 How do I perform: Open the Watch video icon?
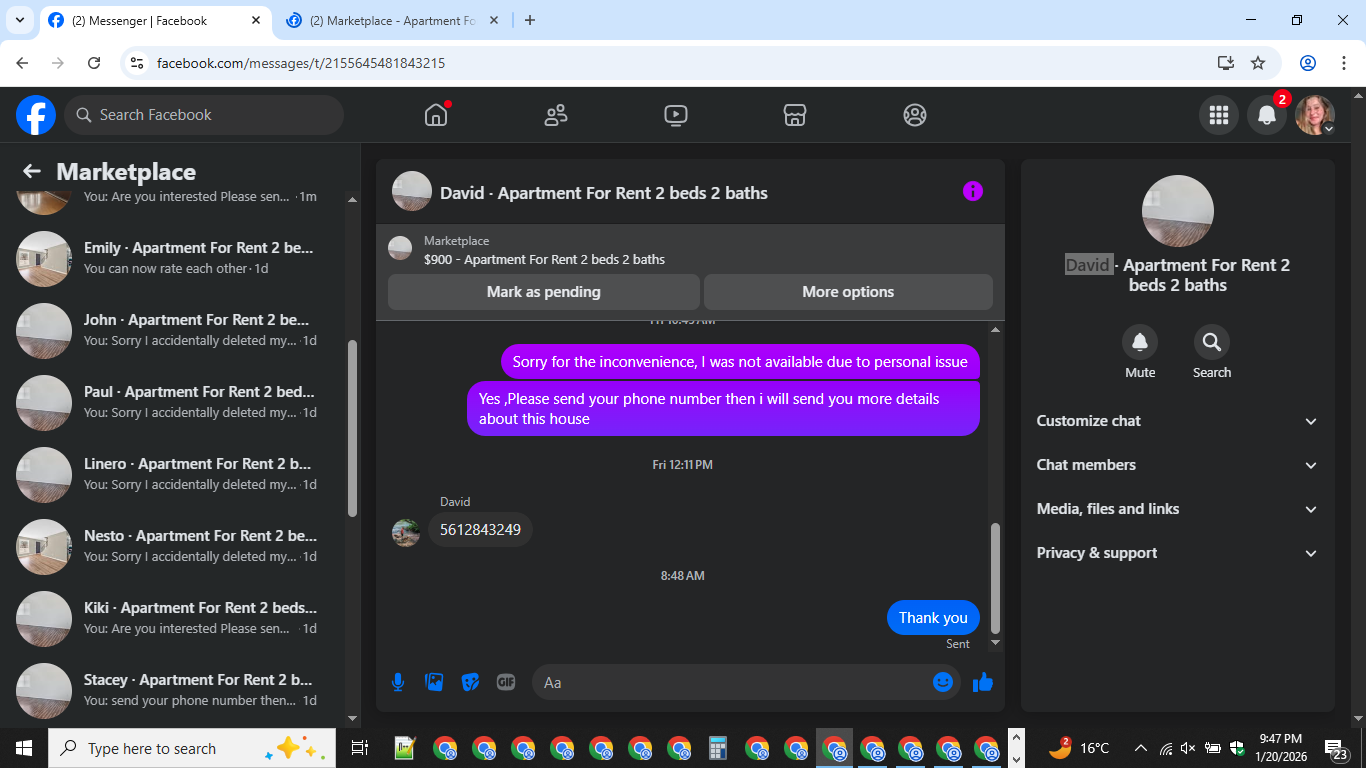[x=676, y=115]
